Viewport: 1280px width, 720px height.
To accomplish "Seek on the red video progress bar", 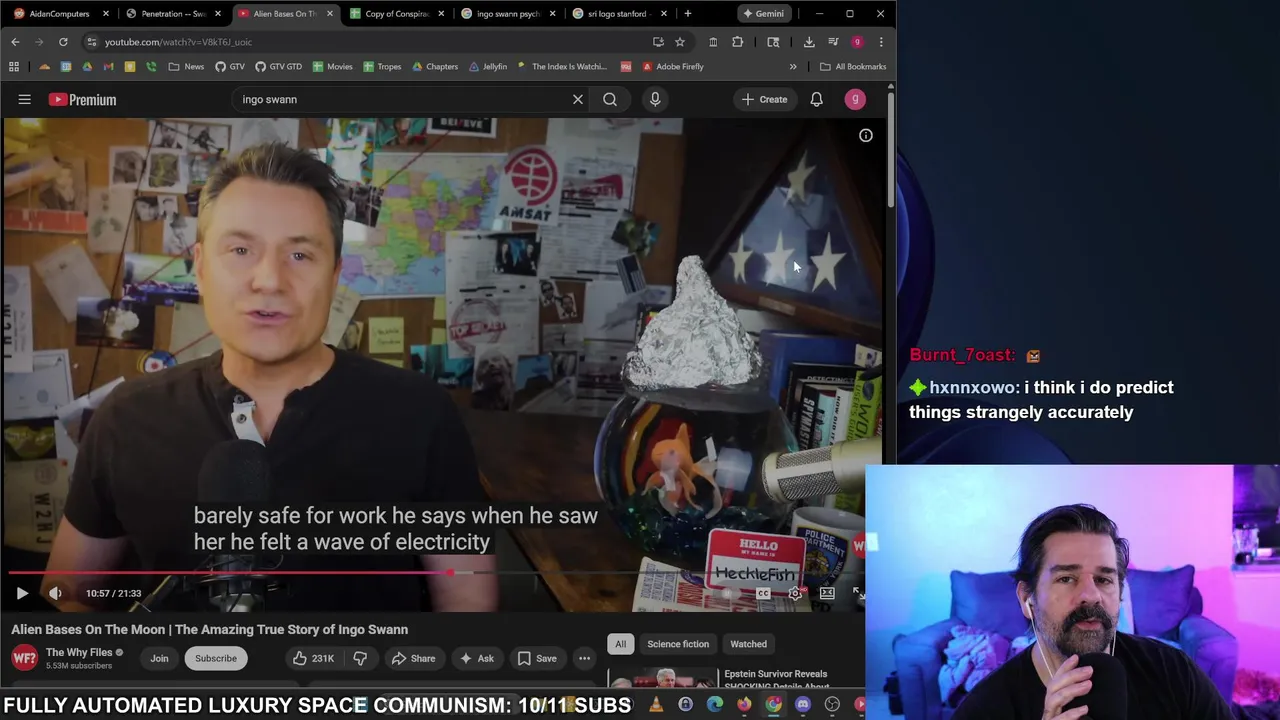I will click(x=437, y=573).
